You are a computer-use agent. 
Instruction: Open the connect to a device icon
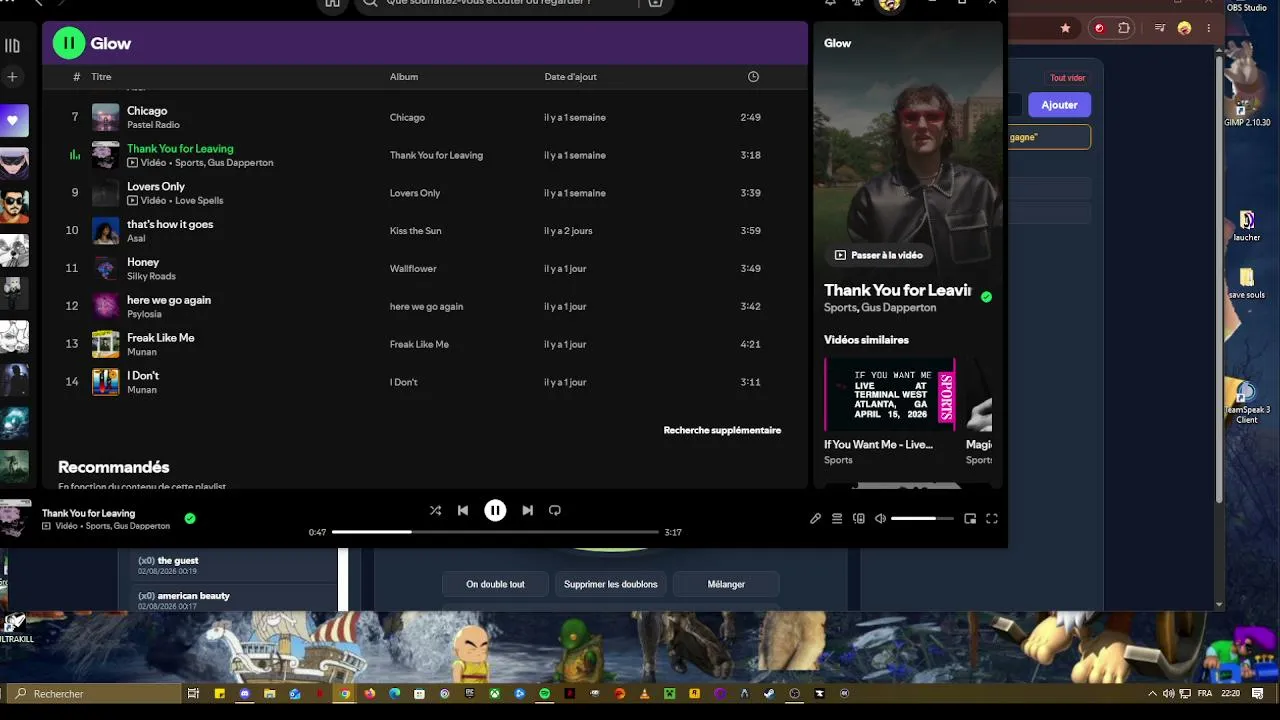tap(859, 518)
